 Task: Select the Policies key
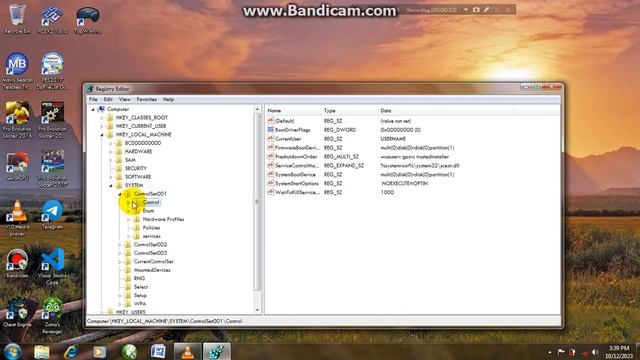click(x=151, y=228)
